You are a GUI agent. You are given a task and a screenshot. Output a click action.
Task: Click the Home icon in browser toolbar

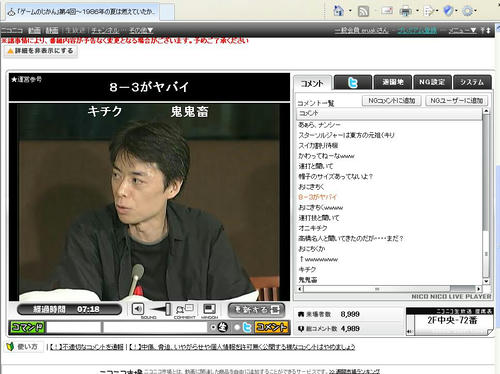[338, 11]
